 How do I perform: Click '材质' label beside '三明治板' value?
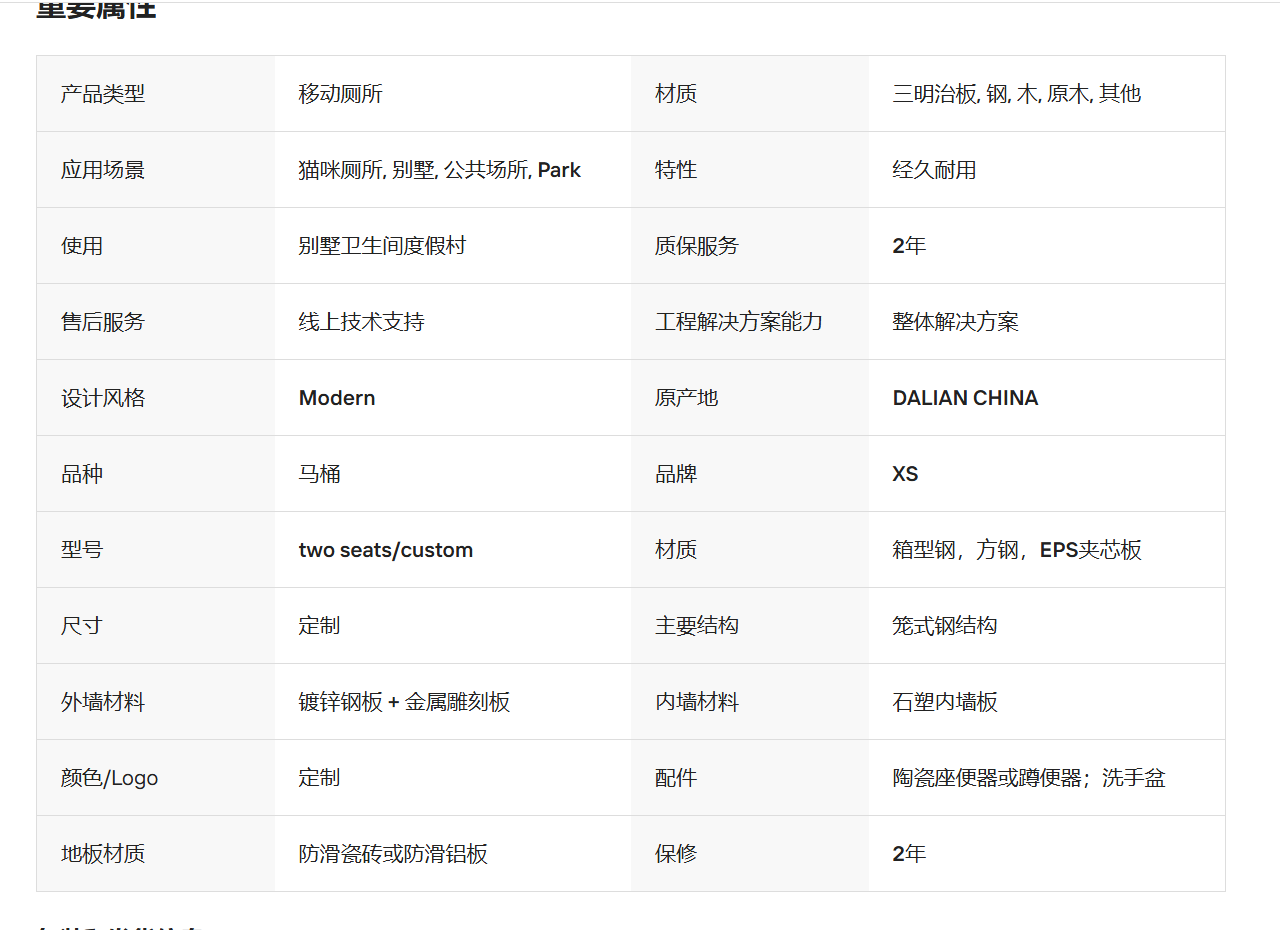pyautogui.click(x=676, y=94)
